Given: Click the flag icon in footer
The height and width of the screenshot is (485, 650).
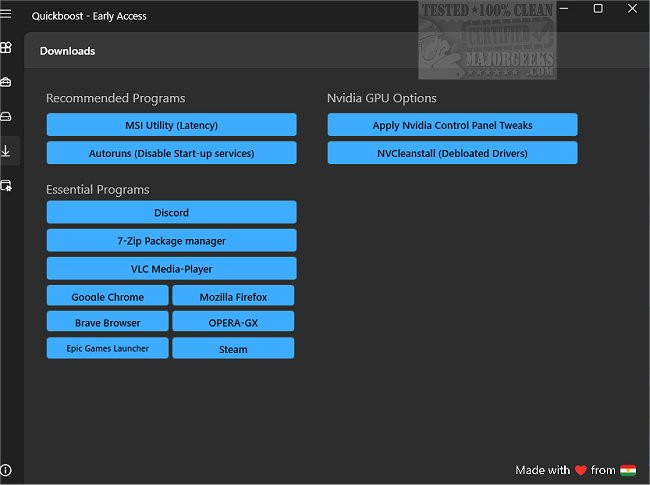Looking at the screenshot, I should pyautogui.click(x=628, y=470).
